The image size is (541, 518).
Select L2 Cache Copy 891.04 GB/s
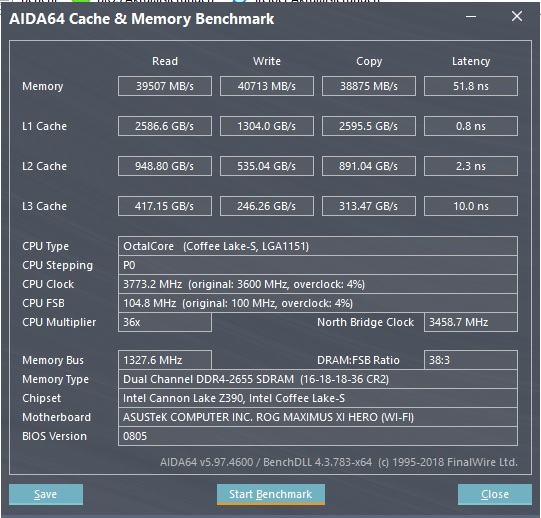coord(369,166)
